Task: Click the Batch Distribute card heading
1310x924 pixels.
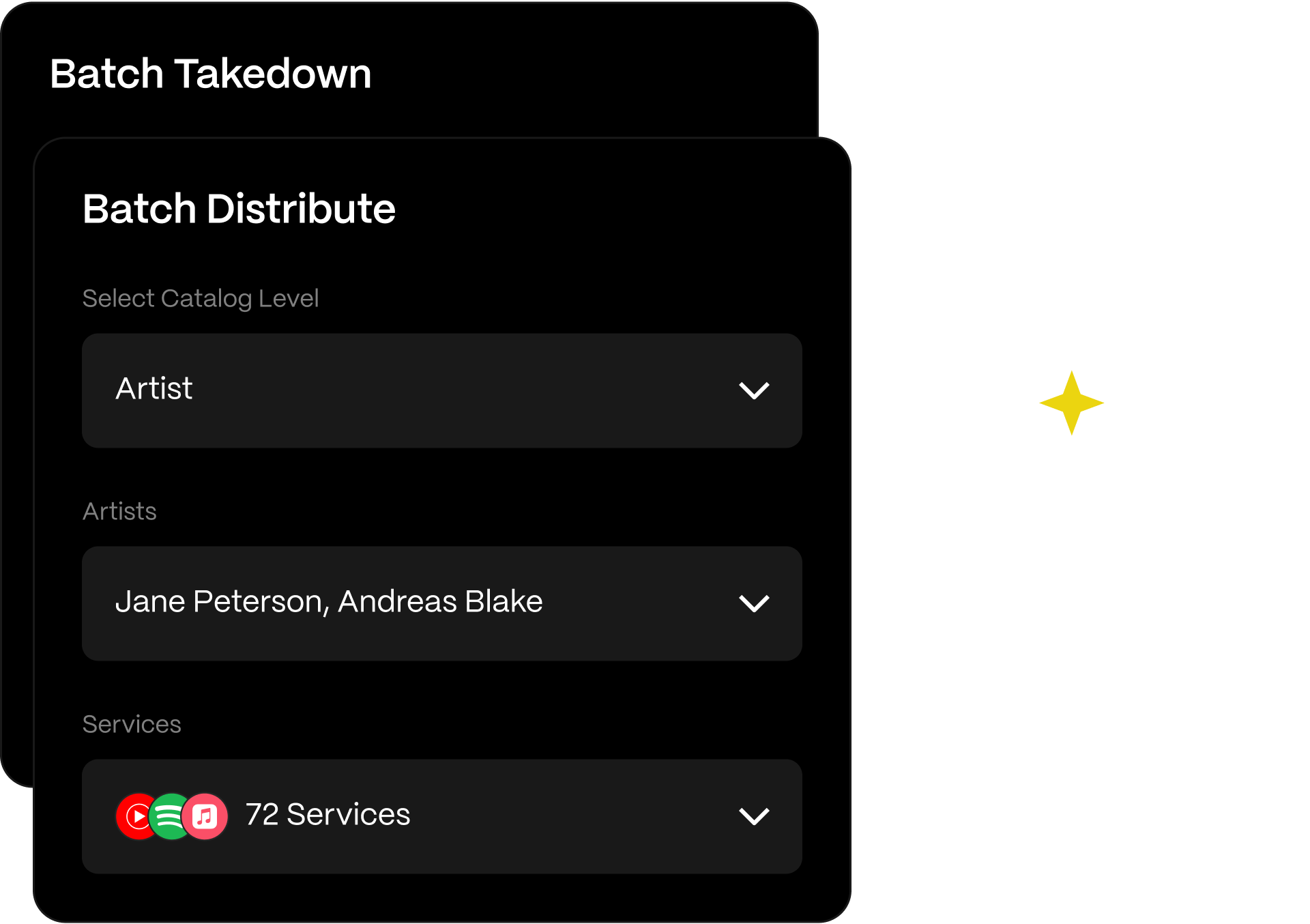Action: [x=239, y=209]
